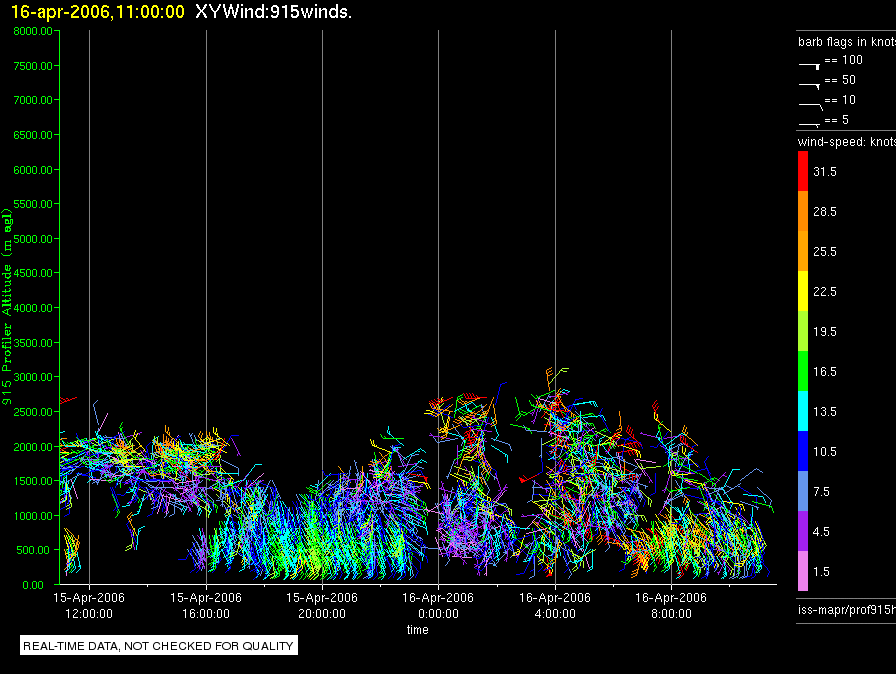Click the 1000.00 altitude tick label
The width and height of the screenshot is (896, 674).
[33, 516]
